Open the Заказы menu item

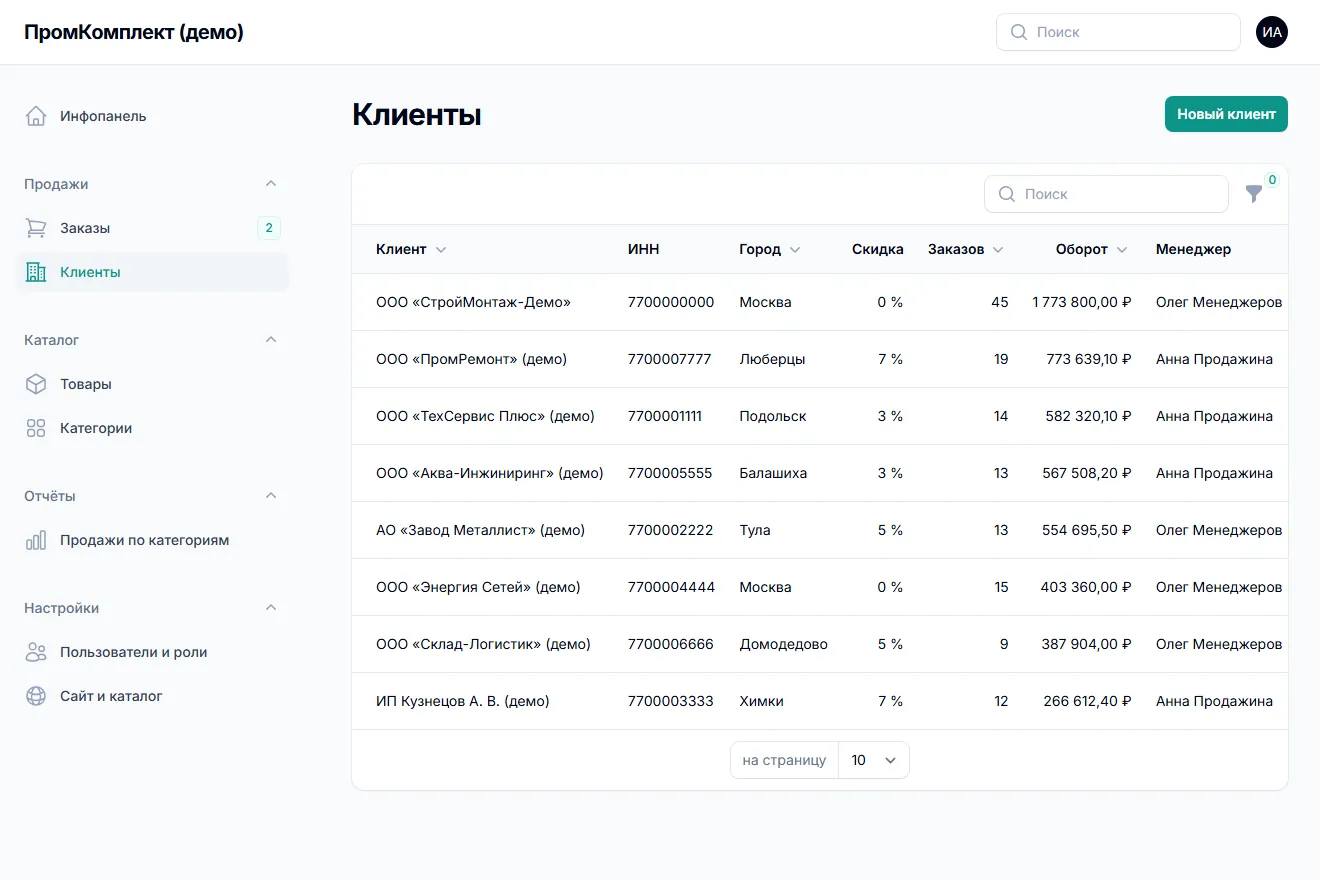[x=152, y=228]
